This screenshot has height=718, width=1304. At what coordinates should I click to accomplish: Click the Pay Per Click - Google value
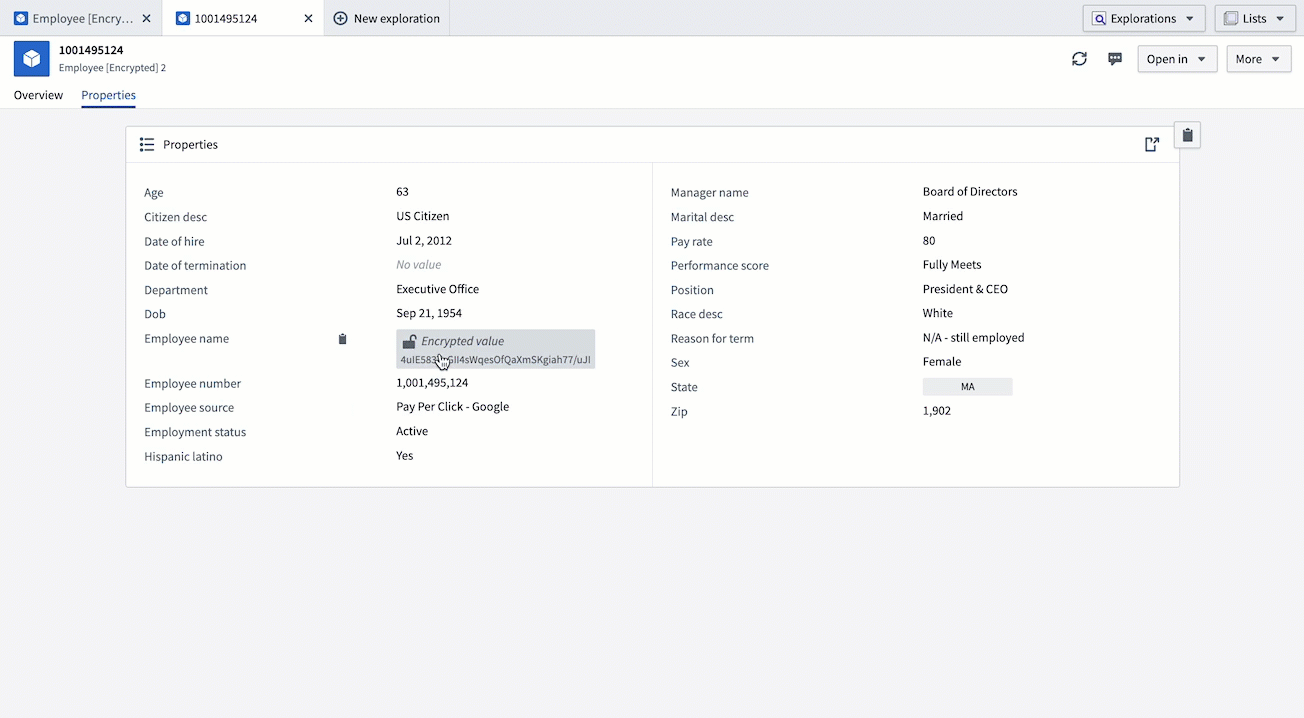453,407
